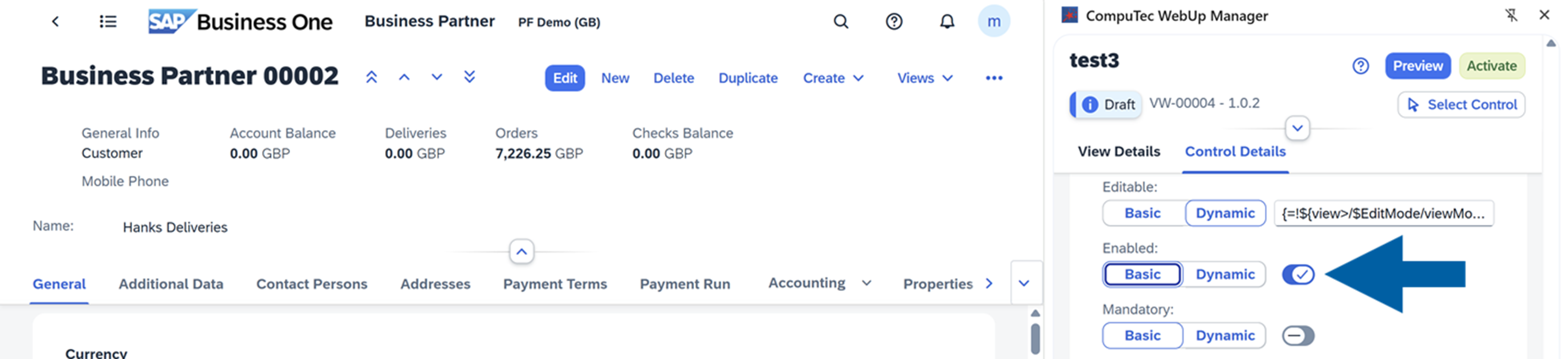Click the Preview button
This screenshot has width=1568, height=359.
tap(1417, 66)
